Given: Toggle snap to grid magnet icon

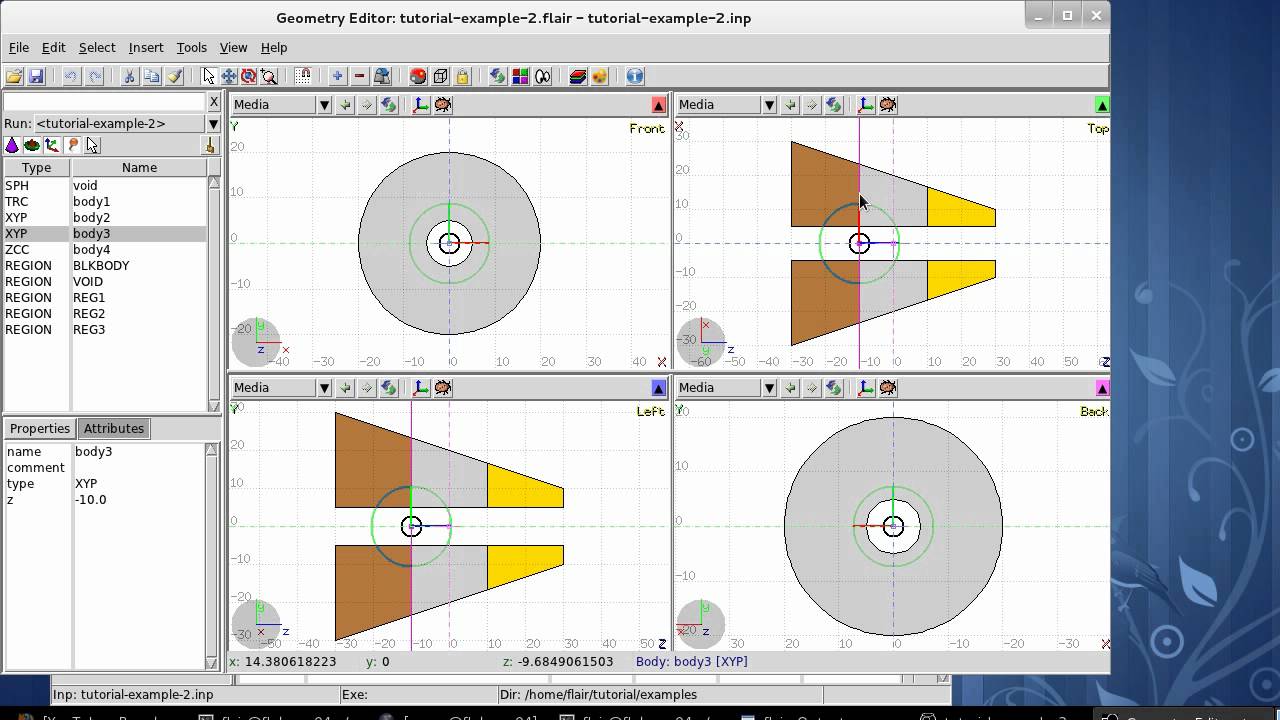Looking at the screenshot, I should 303,76.
